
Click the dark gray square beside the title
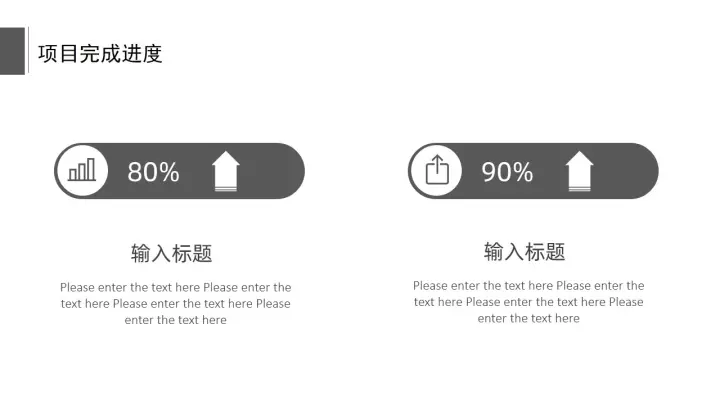tap(12, 51)
